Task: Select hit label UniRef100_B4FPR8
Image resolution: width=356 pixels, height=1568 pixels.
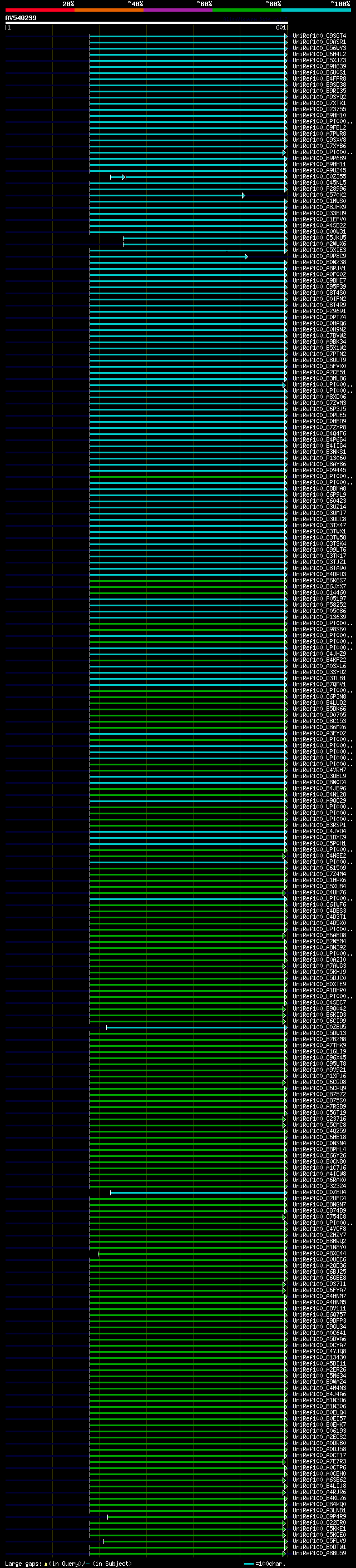Action: [319, 78]
